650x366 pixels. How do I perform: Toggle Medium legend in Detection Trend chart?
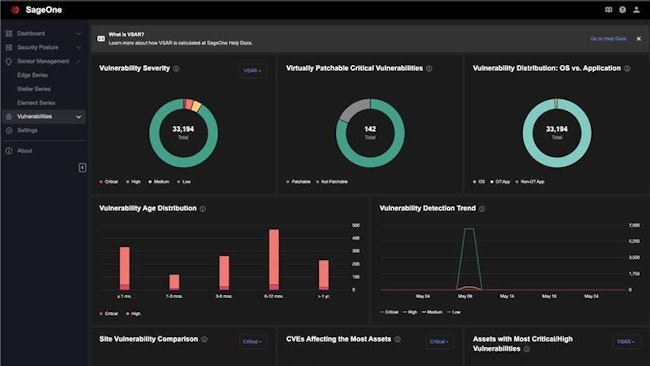coord(432,312)
